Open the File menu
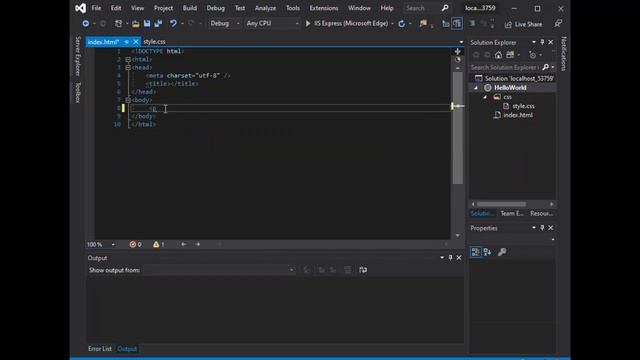 96,8
